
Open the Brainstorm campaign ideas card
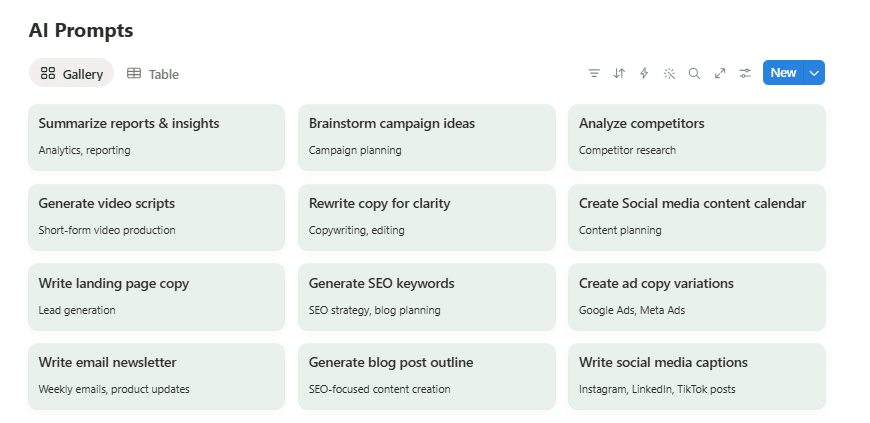point(427,137)
